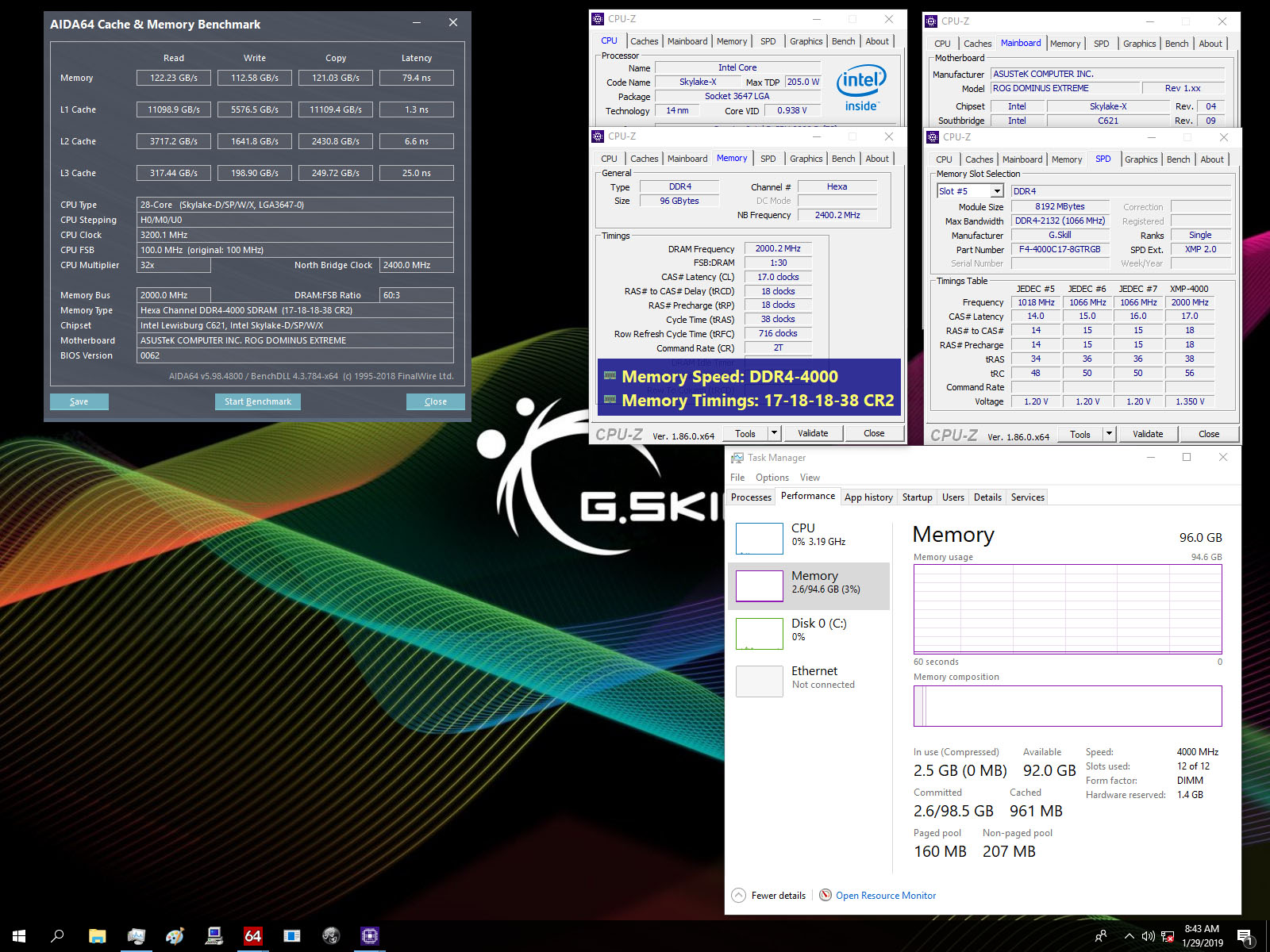Switch to AIDA64 red 64 taskbar icon
This screenshot has width=1270, height=952.
(252, 936)
